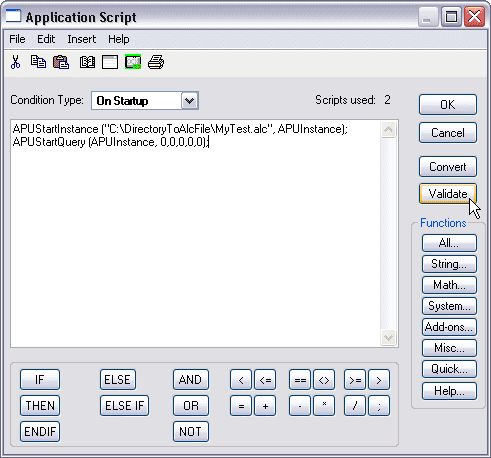Open the On Startup combo box
This screenshot has height=458, width=491.
click(145, 100)
